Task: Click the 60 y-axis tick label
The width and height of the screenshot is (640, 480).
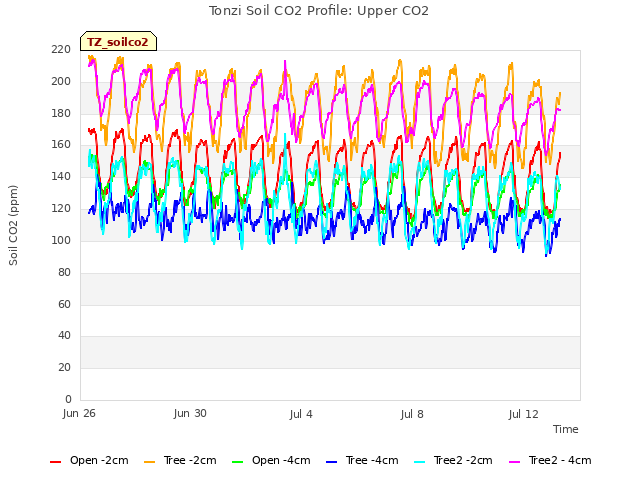Action: (64, 304)
